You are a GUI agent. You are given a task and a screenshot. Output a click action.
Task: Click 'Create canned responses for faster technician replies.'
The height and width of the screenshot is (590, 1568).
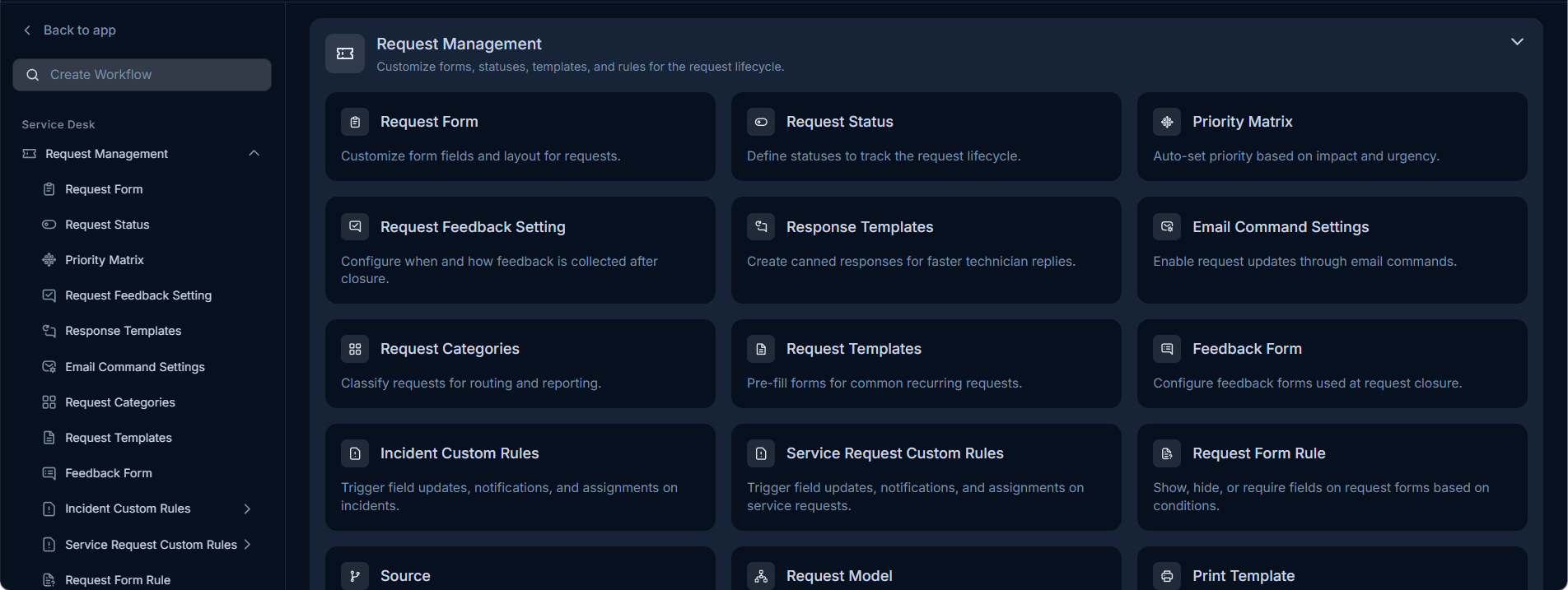click(911, 262)
